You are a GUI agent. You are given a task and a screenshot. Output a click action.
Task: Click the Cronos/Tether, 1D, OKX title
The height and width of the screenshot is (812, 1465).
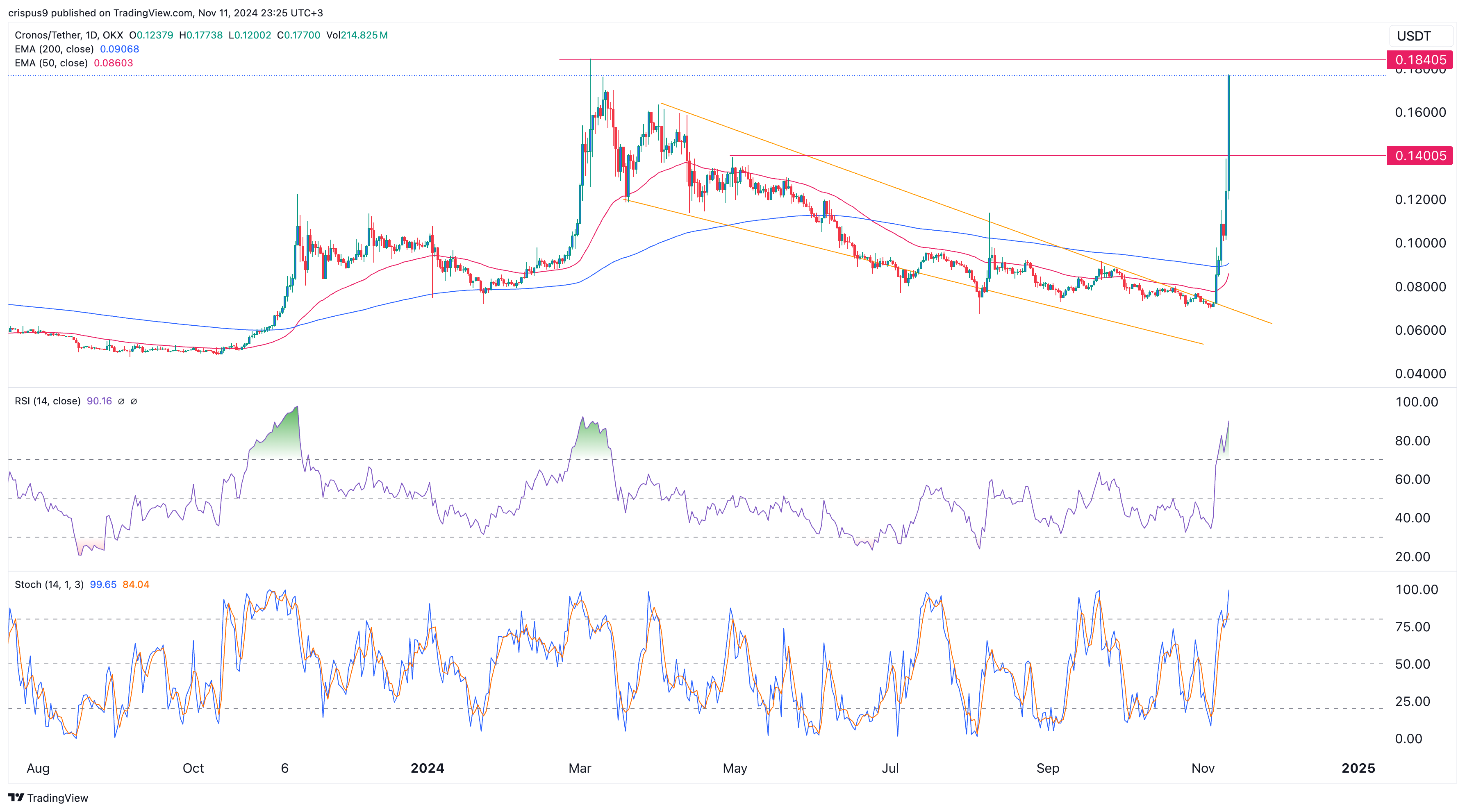[x=68, y=35]
